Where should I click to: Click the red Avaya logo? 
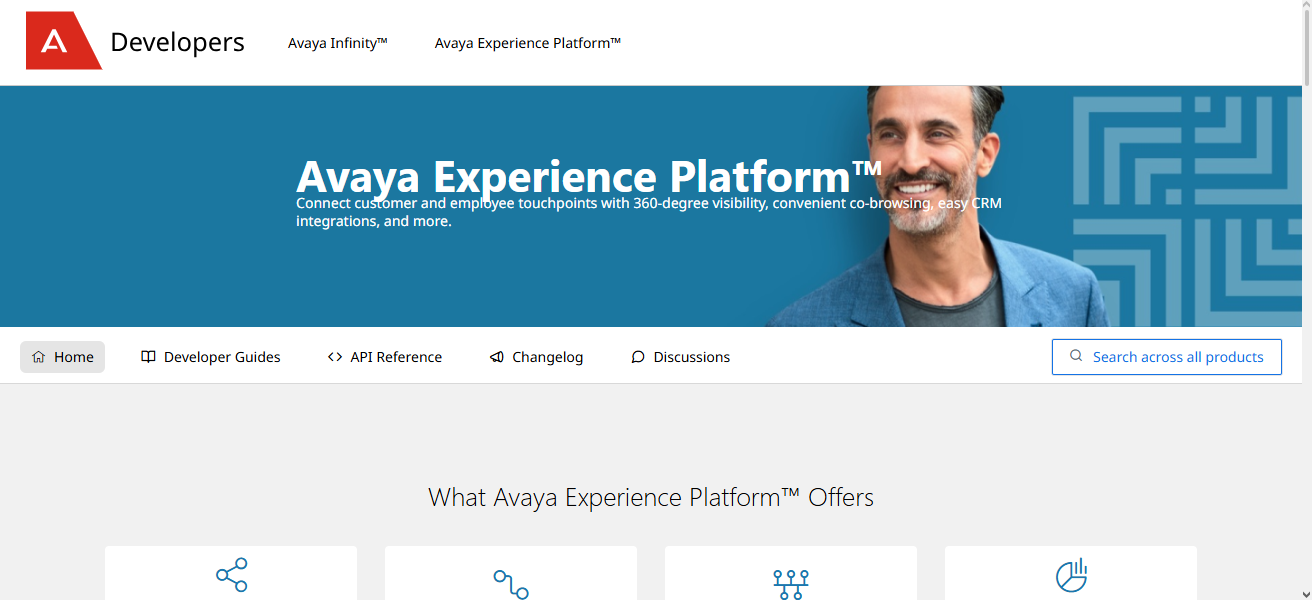tap(63, 41)
